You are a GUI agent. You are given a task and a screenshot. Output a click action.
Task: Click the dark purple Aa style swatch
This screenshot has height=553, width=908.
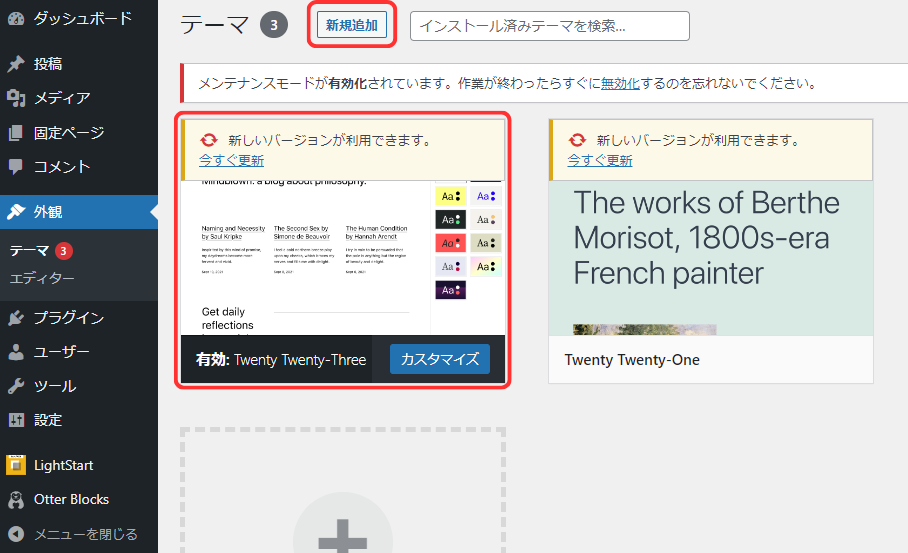coord(451,290)
